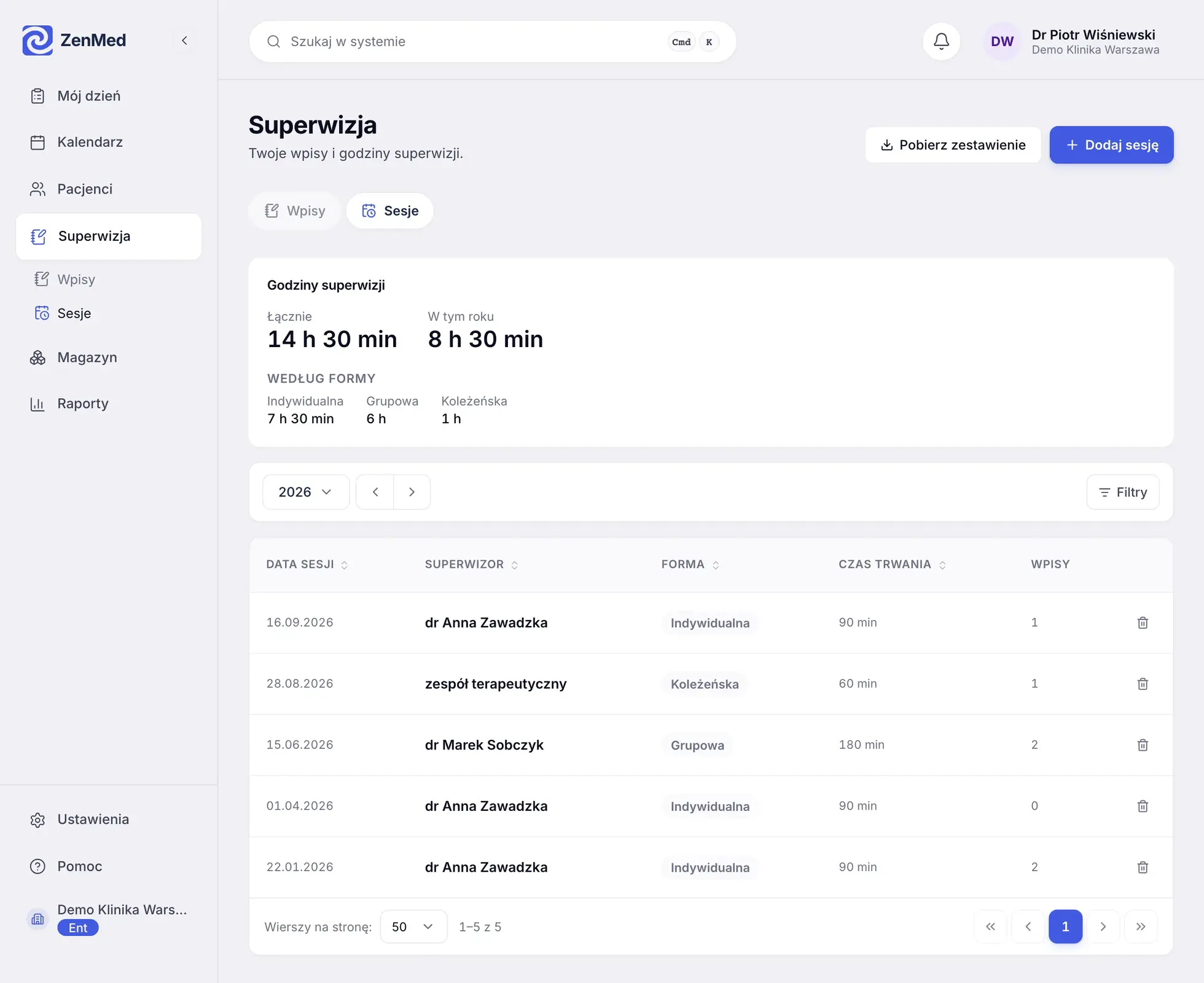This screenshot has width=1204, height=983.
Task: Switch to the Wpisy tab
Action: tap(295, 211)
